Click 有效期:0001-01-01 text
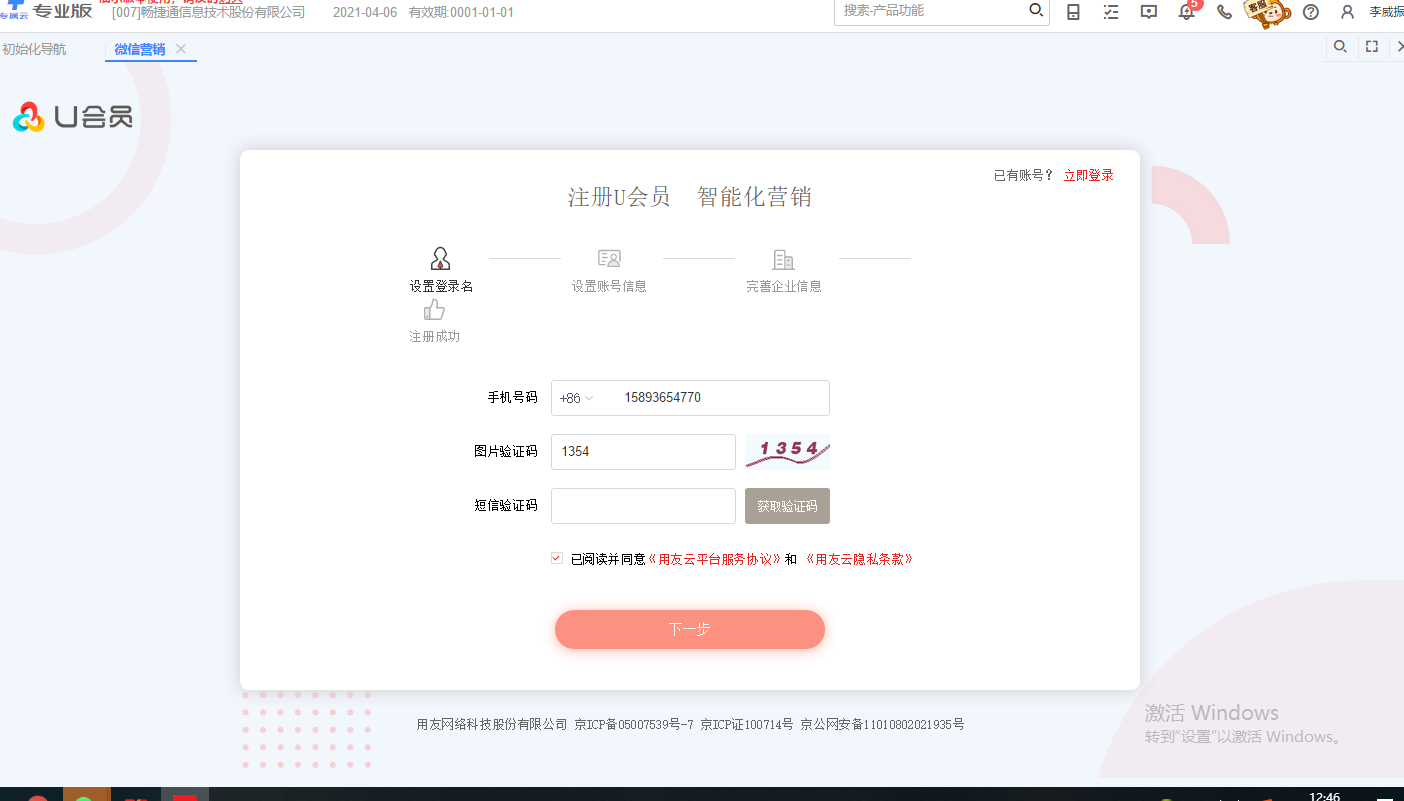The image size is (1404, 801). [461, 12]
